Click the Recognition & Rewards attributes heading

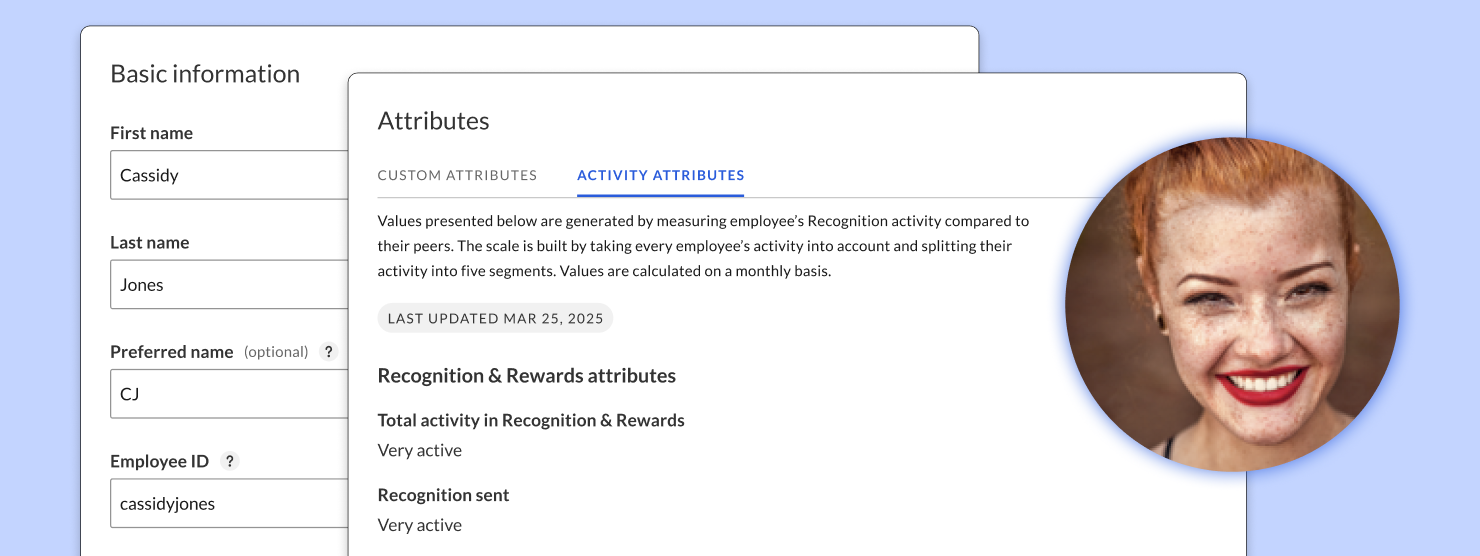pyautogui.click(x=526, y=376)
